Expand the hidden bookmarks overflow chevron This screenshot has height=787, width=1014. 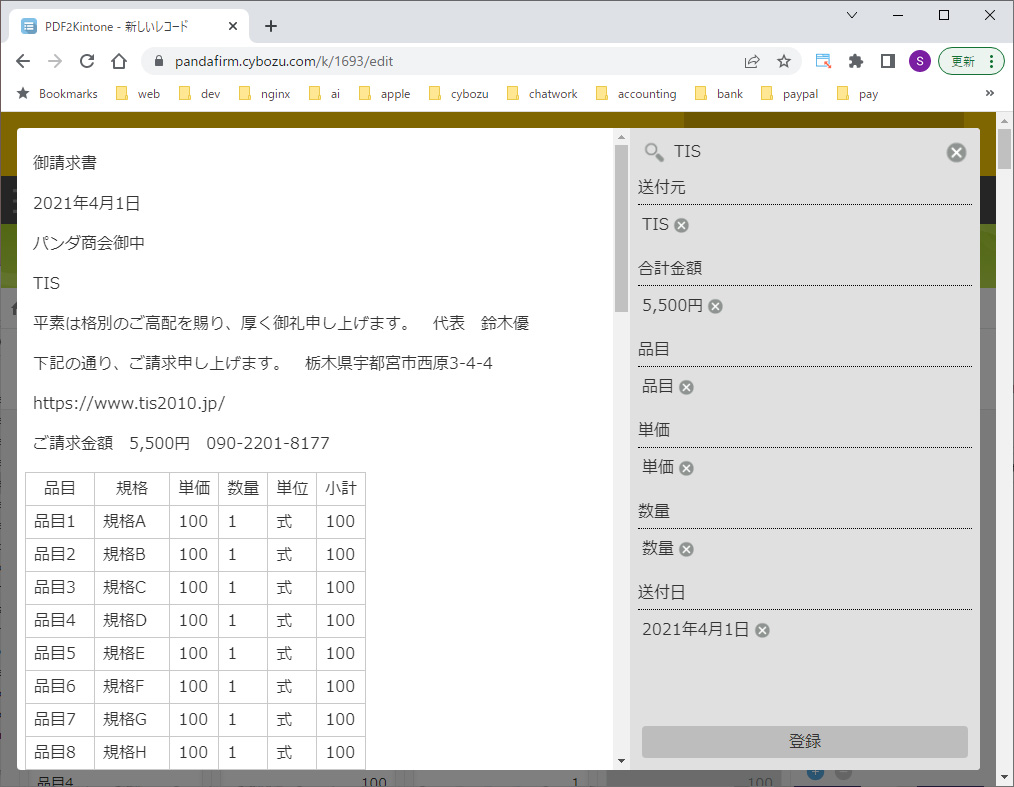[990, 93]
